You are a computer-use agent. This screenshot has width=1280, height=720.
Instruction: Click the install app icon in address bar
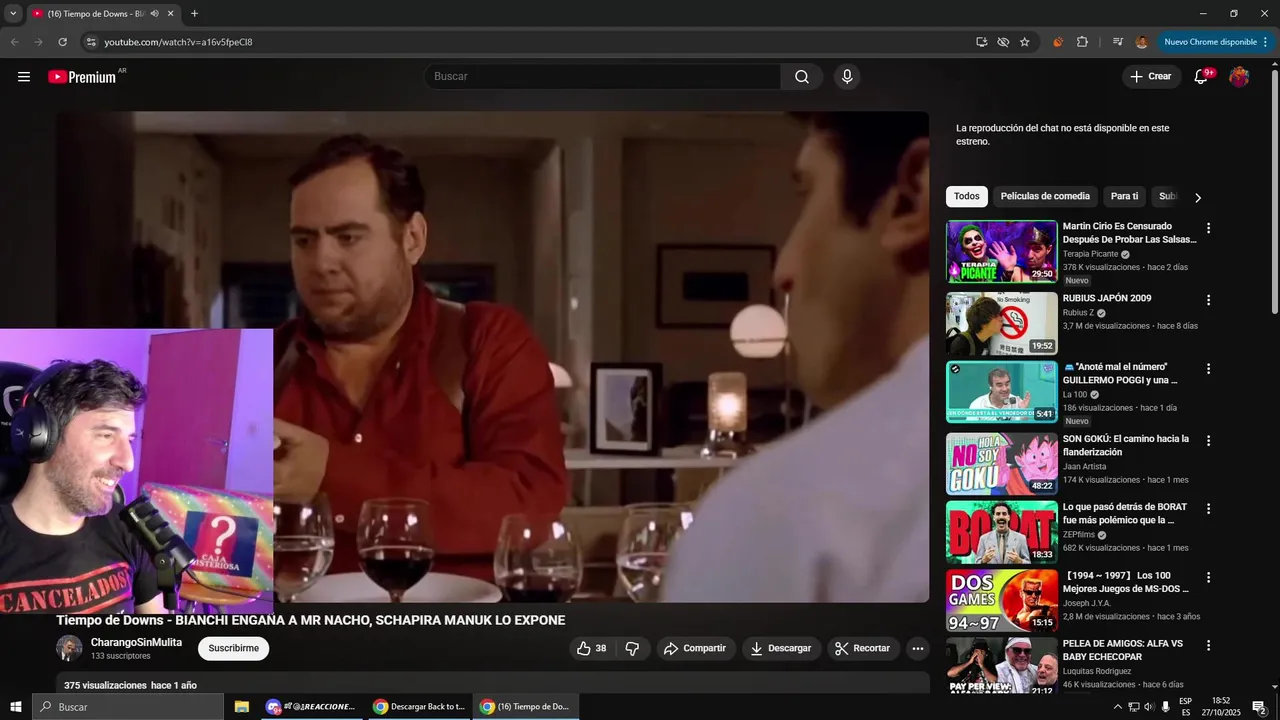pyautogui.click(x=981, y=42)
